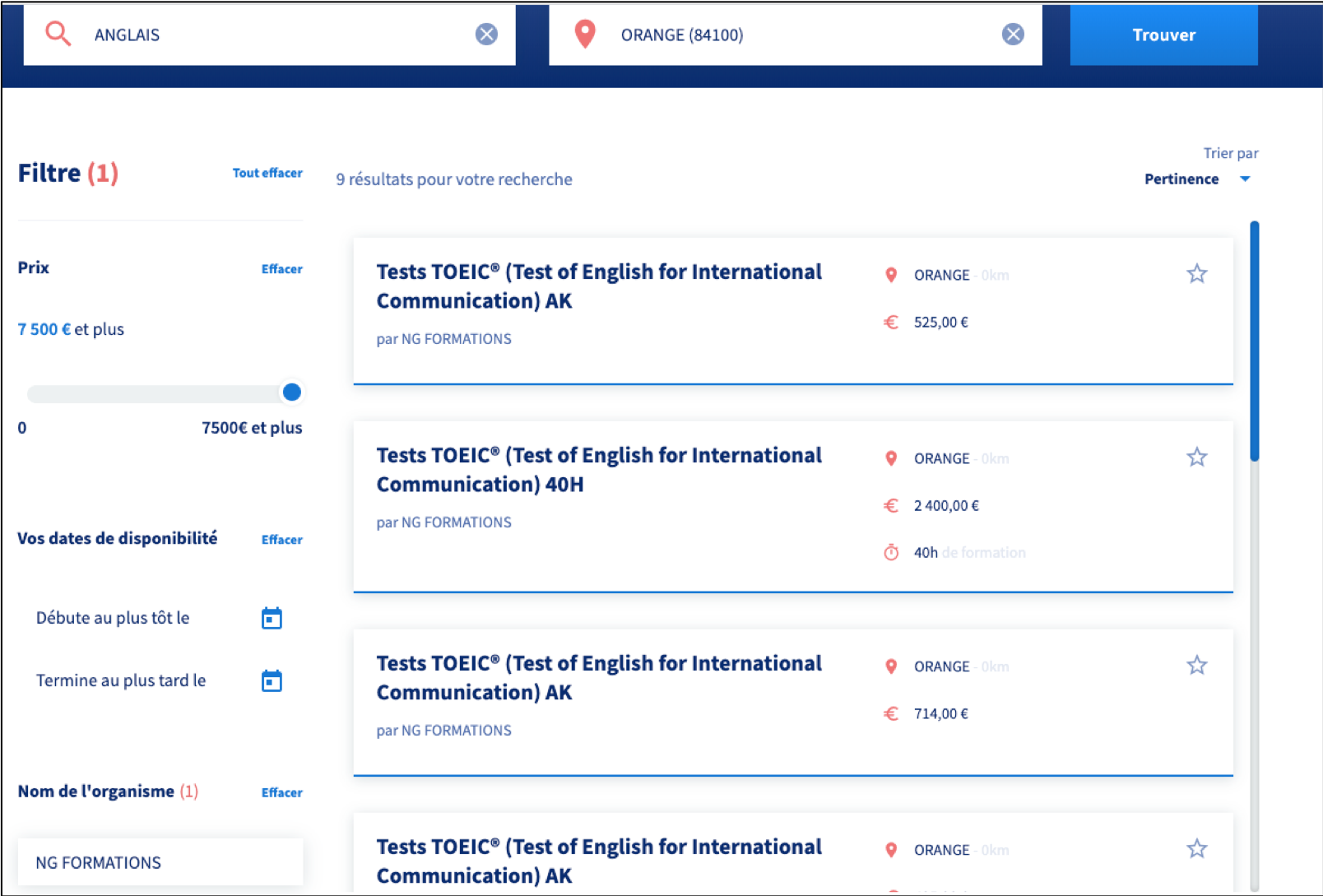The width and height of the screenshot is (1323, 896).
Task: Click the search magnifier icon
Action: (58, 34)
